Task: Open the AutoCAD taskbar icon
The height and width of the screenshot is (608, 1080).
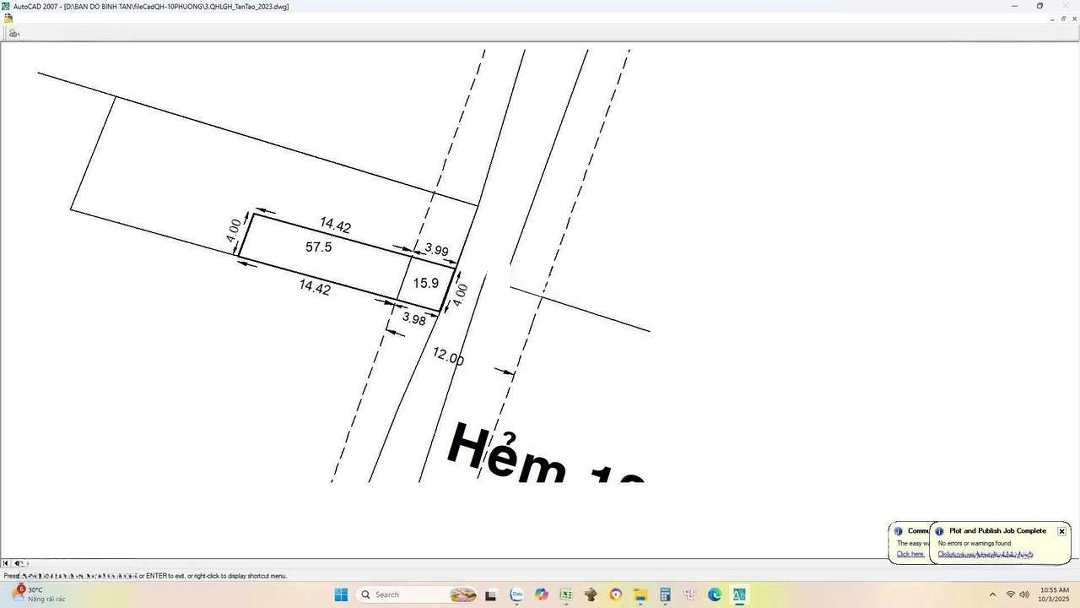Action: pyautogui.click(x=739, y=595)
